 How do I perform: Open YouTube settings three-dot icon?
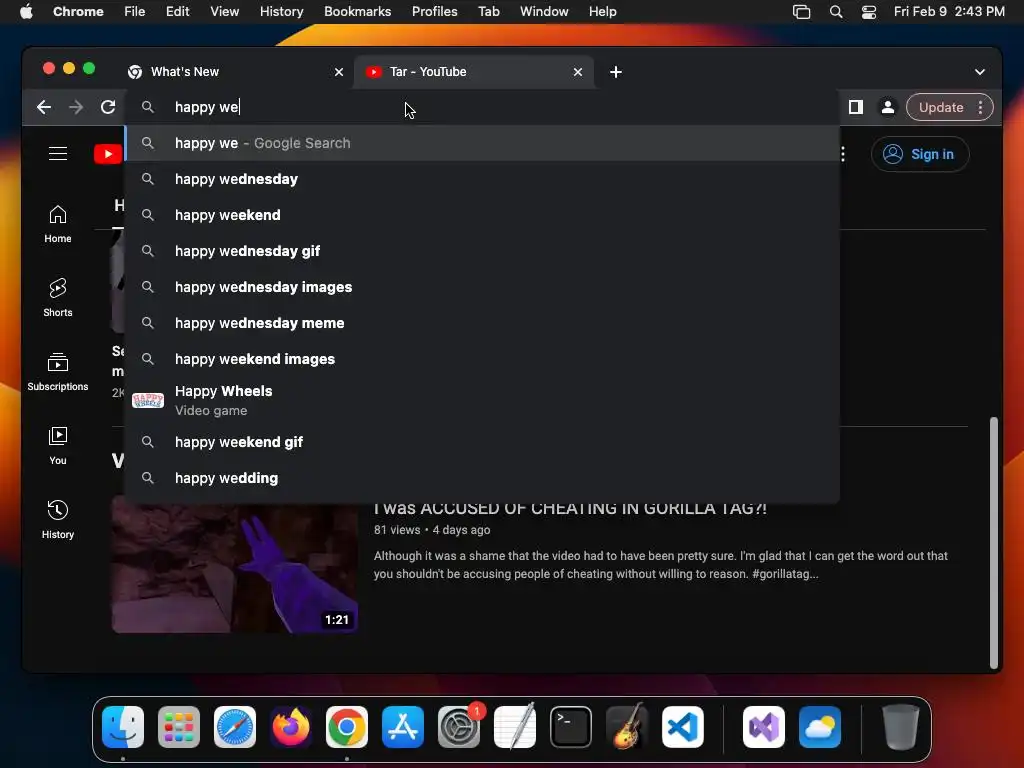point(843,154)
